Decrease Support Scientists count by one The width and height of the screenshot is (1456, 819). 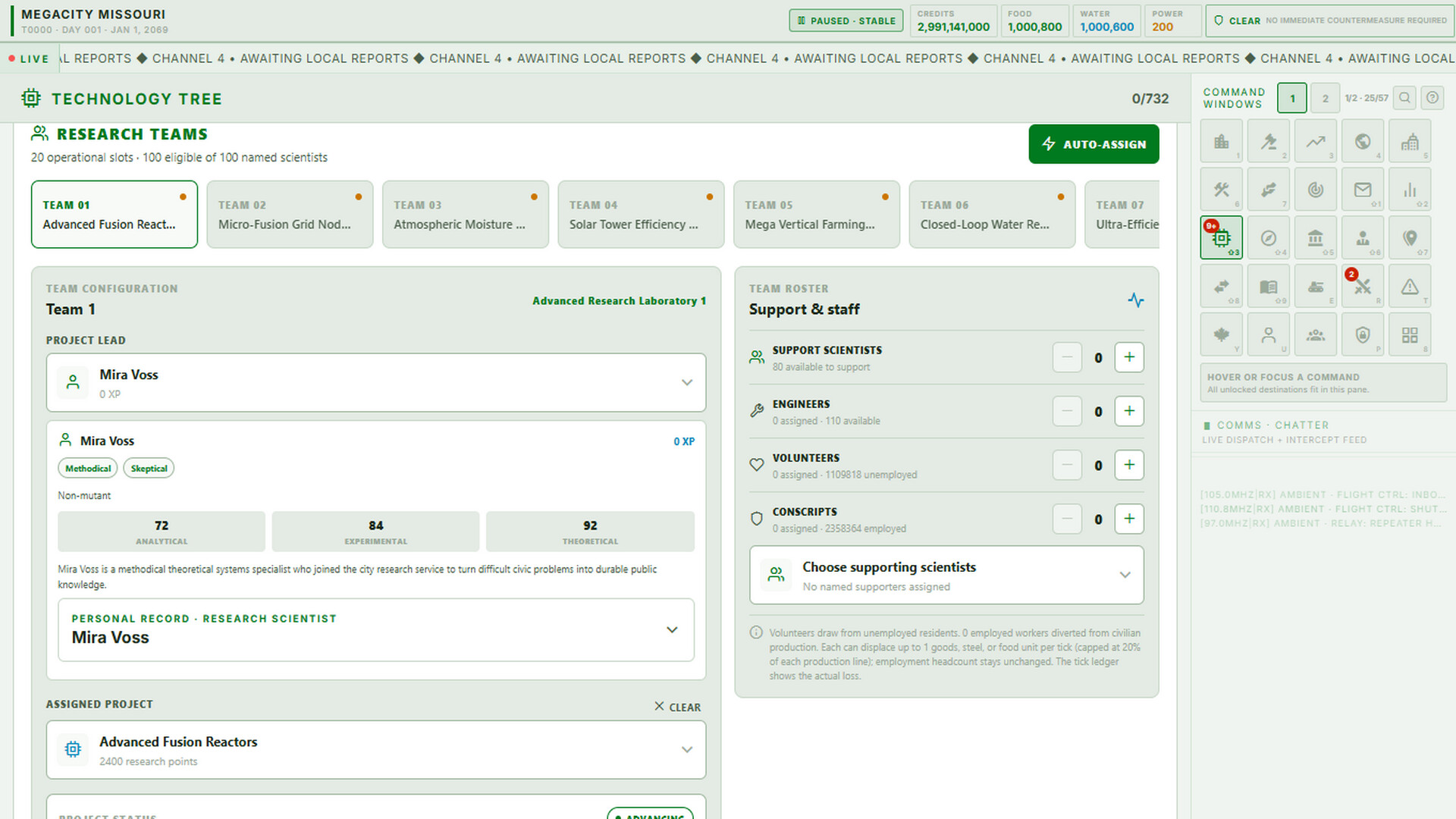tap(1067, 357)
